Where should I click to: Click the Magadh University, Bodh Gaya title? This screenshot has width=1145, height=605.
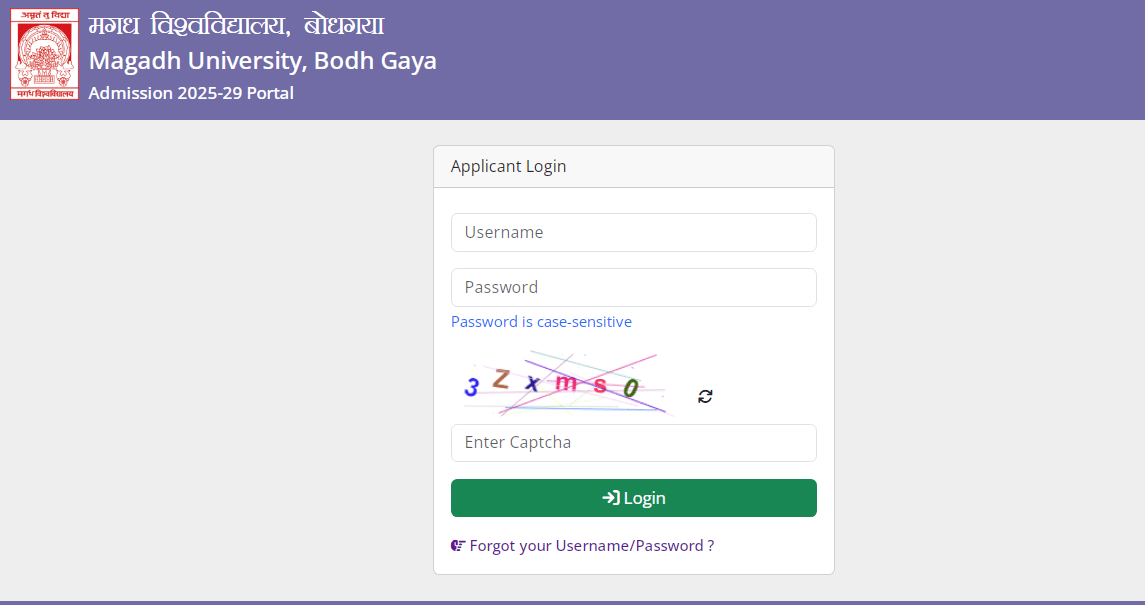pos(263,60)
